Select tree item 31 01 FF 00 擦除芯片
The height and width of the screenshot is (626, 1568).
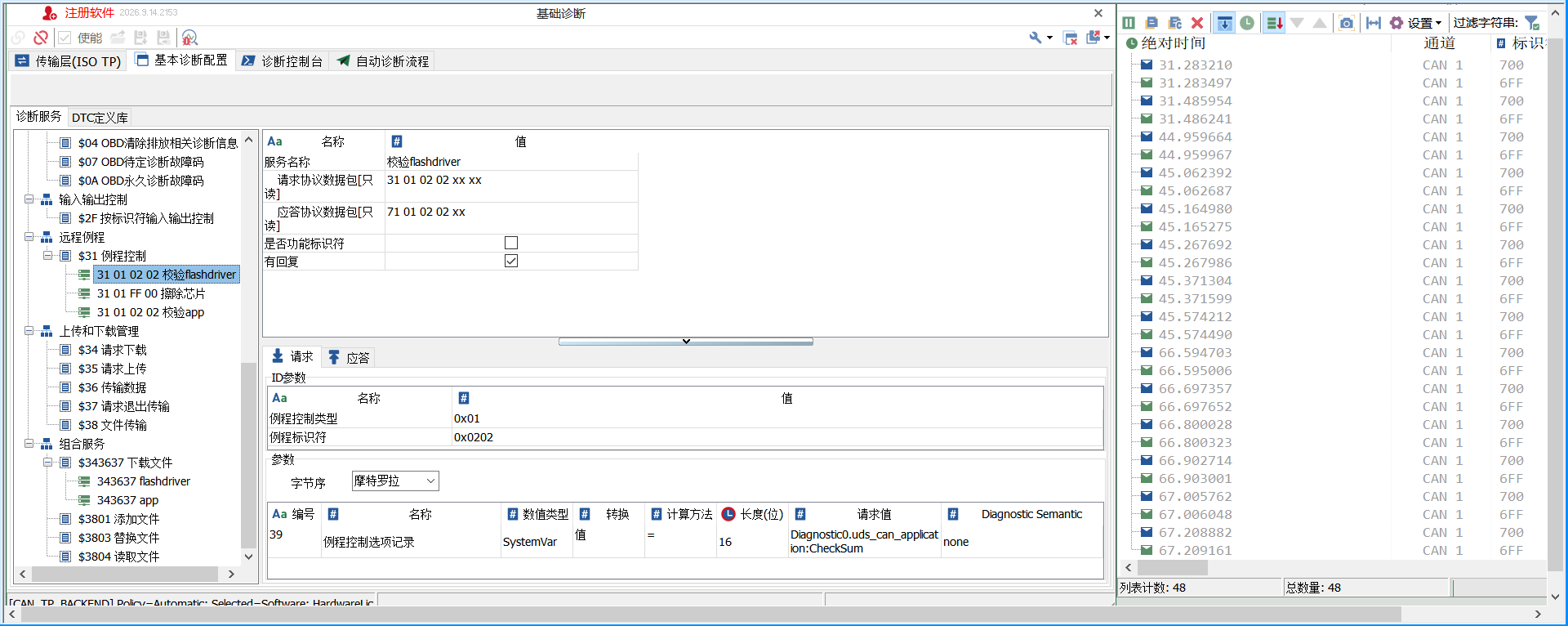151,293
